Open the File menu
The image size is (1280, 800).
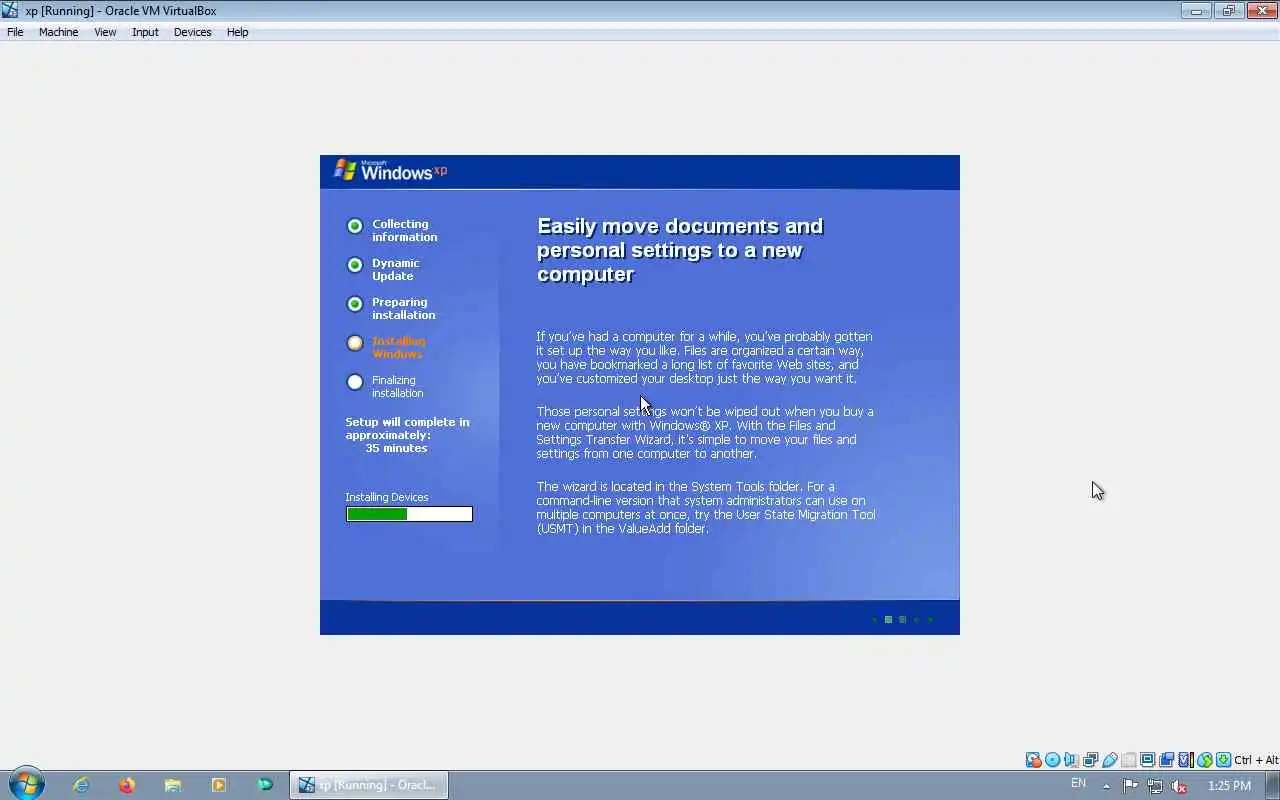coord(15,32)
